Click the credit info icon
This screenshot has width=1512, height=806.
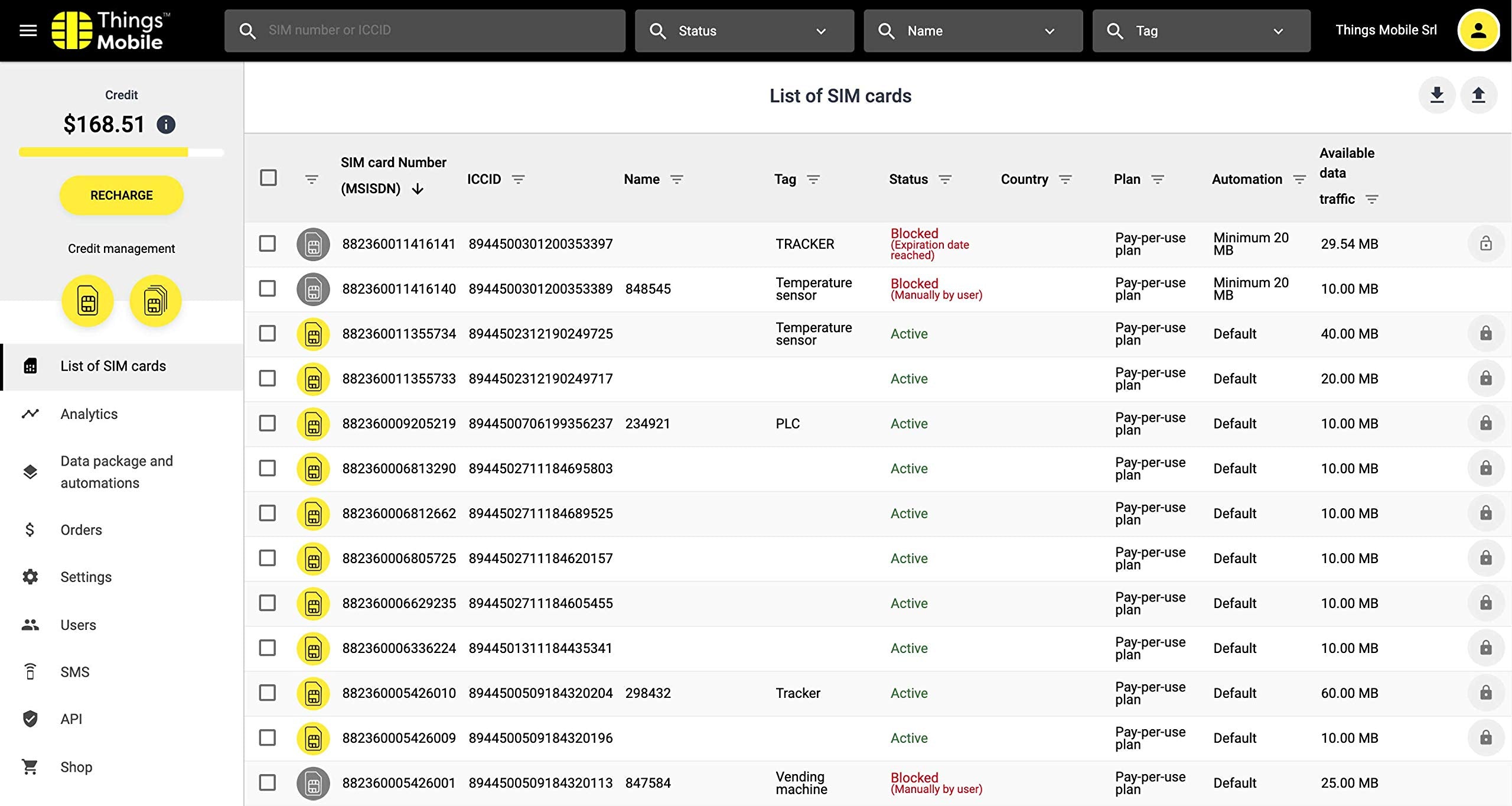[166, 124]
